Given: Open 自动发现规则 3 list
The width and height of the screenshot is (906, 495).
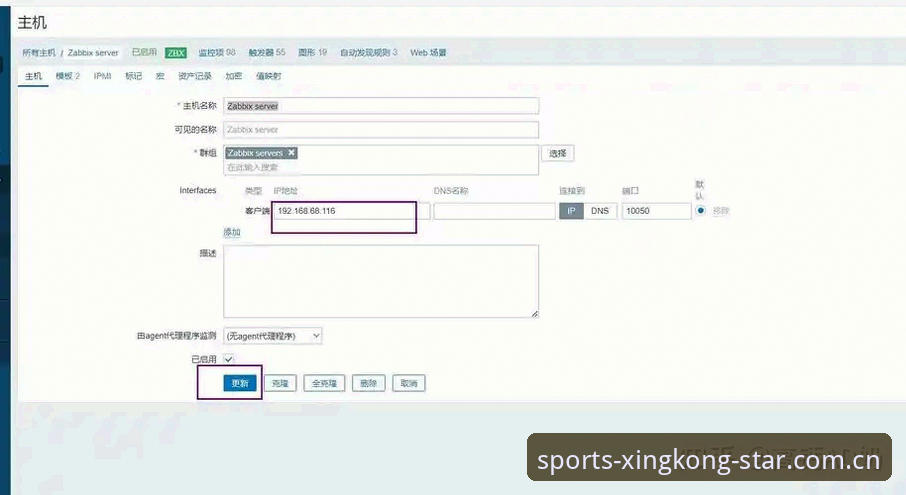Looking at the screenshot, I should pyautogui.click(x=369, y=53).
